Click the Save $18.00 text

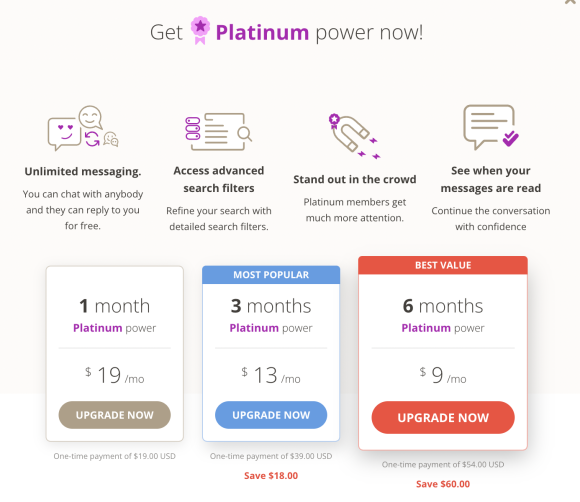tap(271, 476)
